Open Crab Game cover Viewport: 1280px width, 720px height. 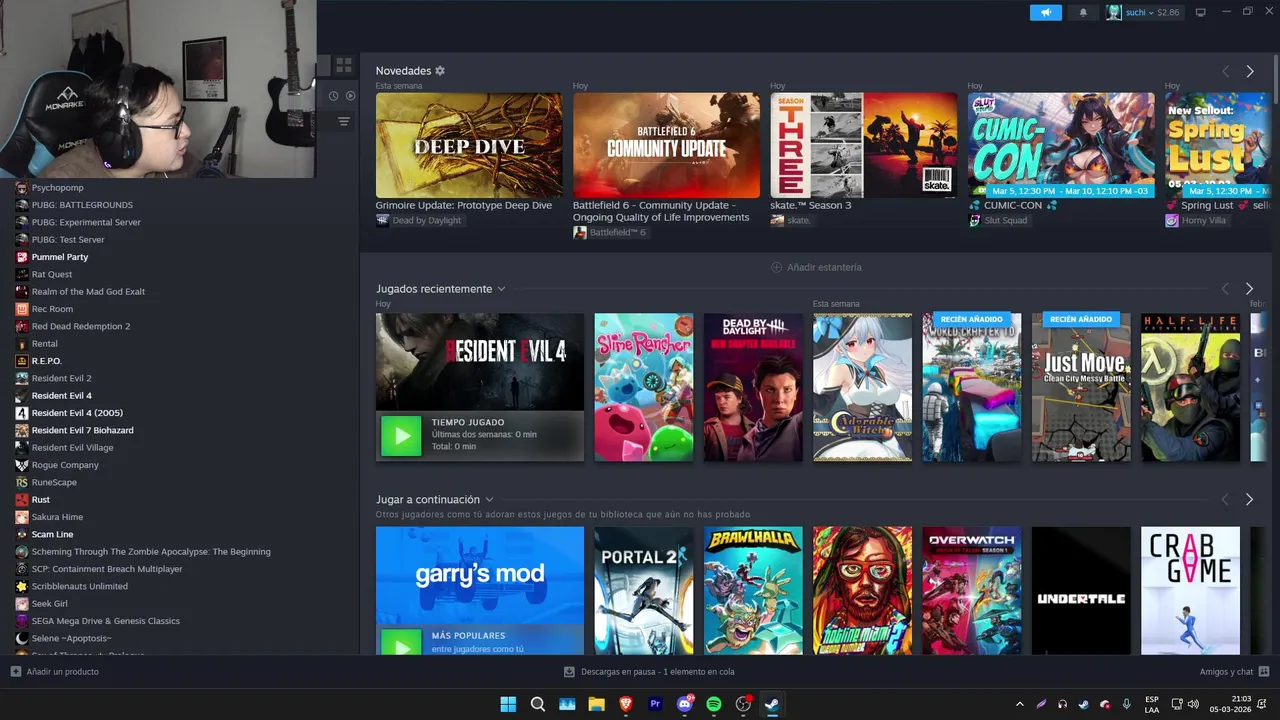tap(1190, 591)
